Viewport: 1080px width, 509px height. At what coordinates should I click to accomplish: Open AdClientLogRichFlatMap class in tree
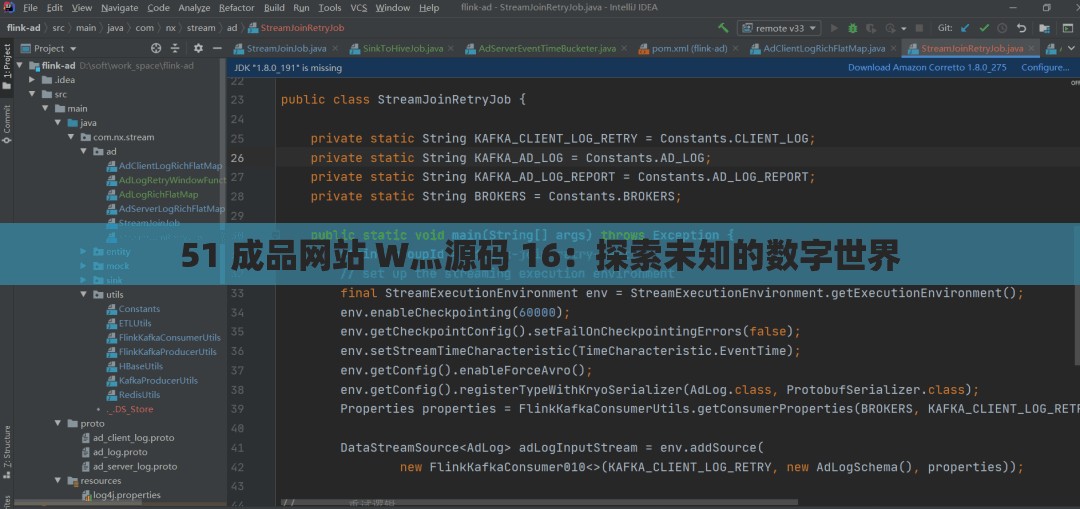coord(170,166)
